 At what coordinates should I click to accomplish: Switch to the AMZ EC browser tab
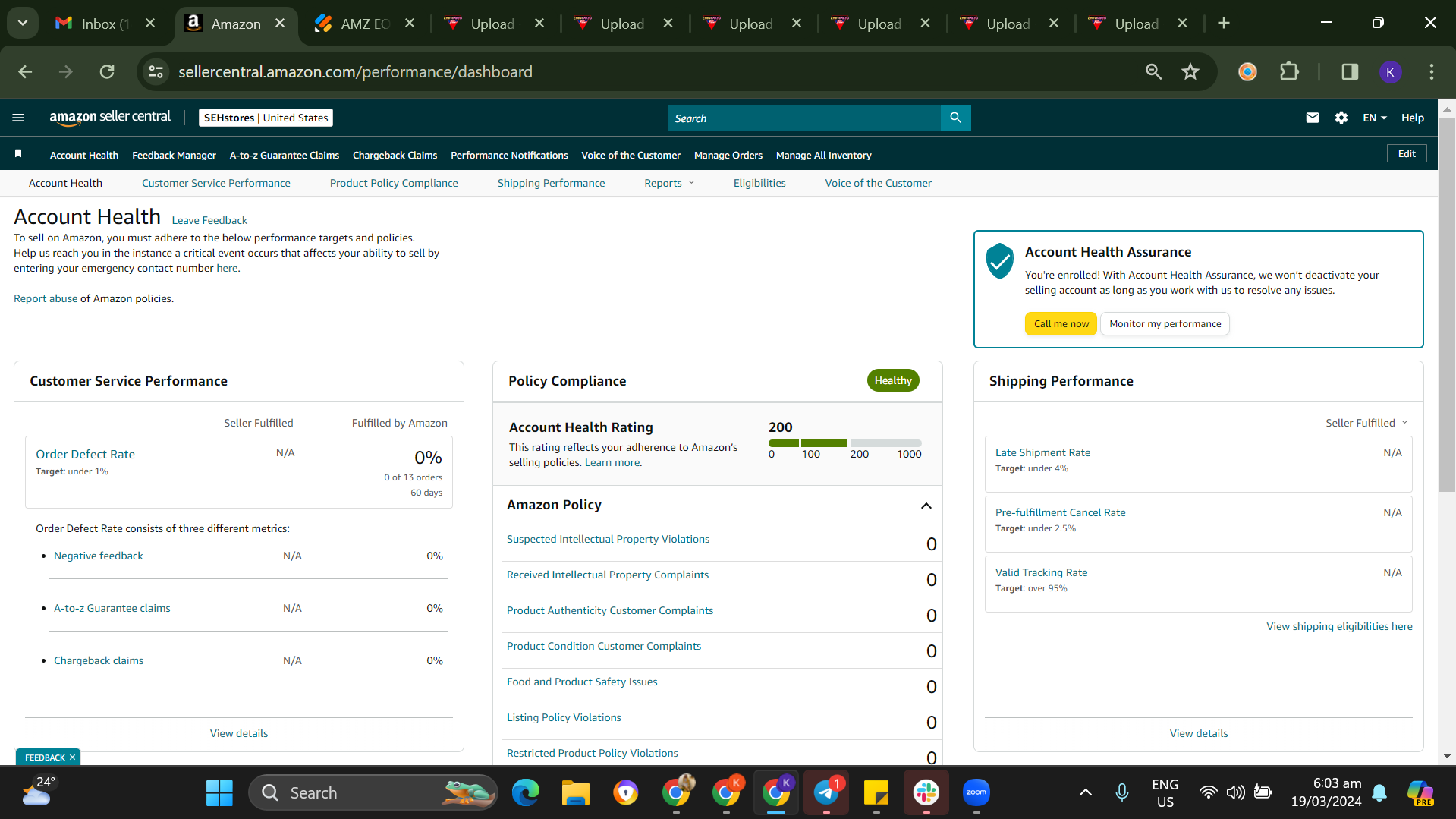[x=363, y=24]
